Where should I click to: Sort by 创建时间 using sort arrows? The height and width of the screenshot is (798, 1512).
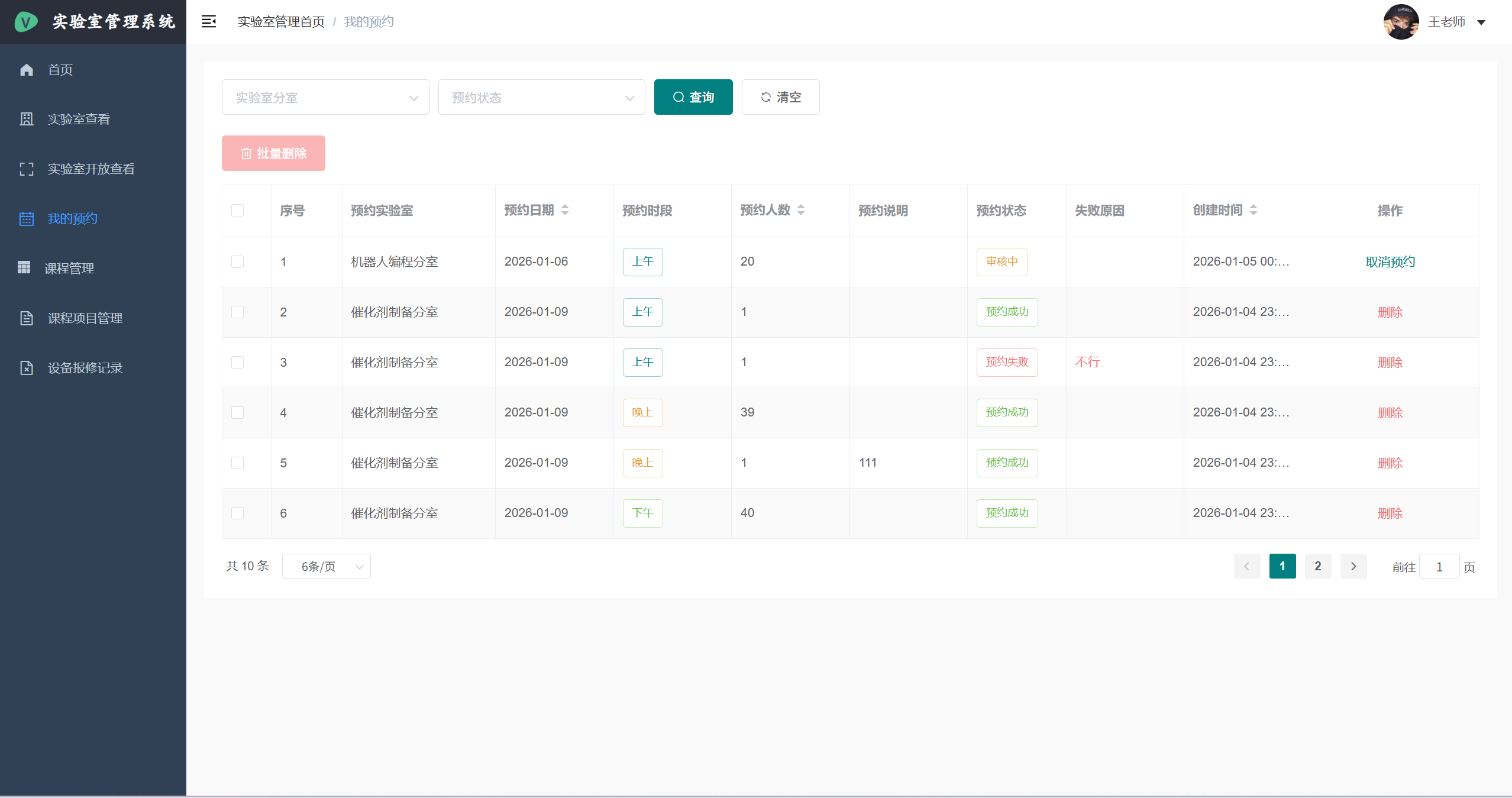point(1253,210)
